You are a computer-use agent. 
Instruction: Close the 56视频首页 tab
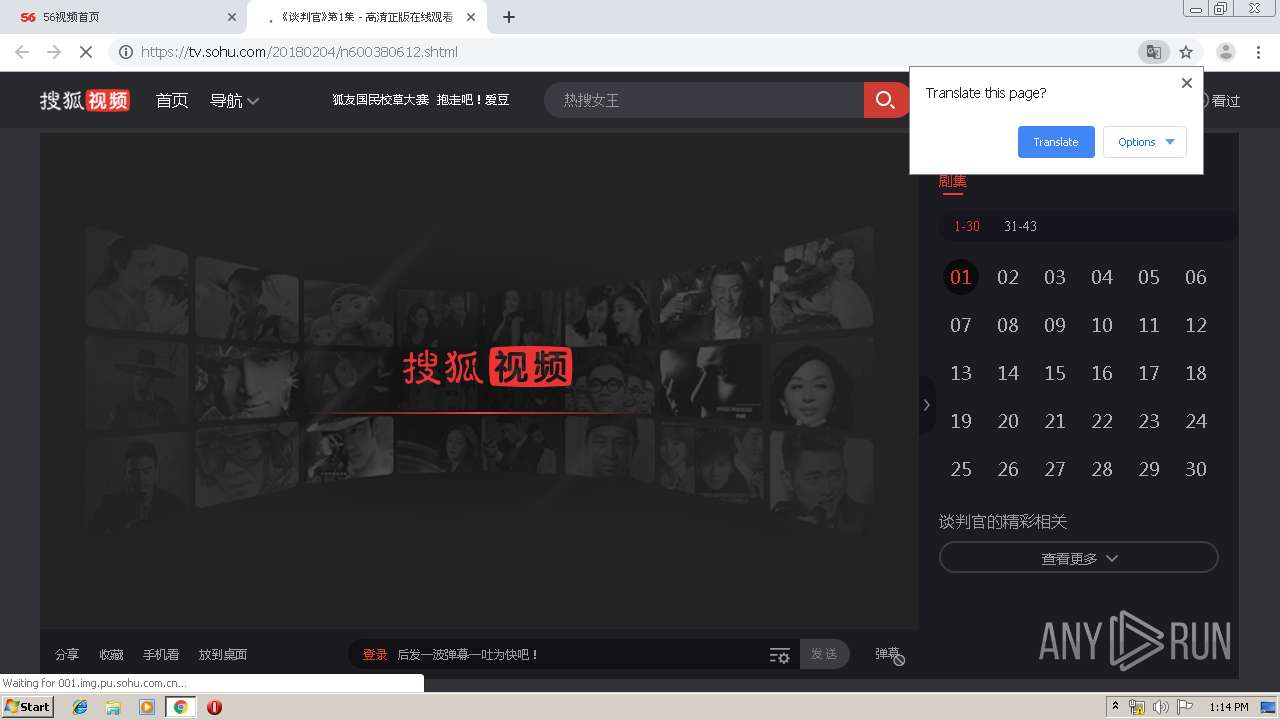[232, 17]
